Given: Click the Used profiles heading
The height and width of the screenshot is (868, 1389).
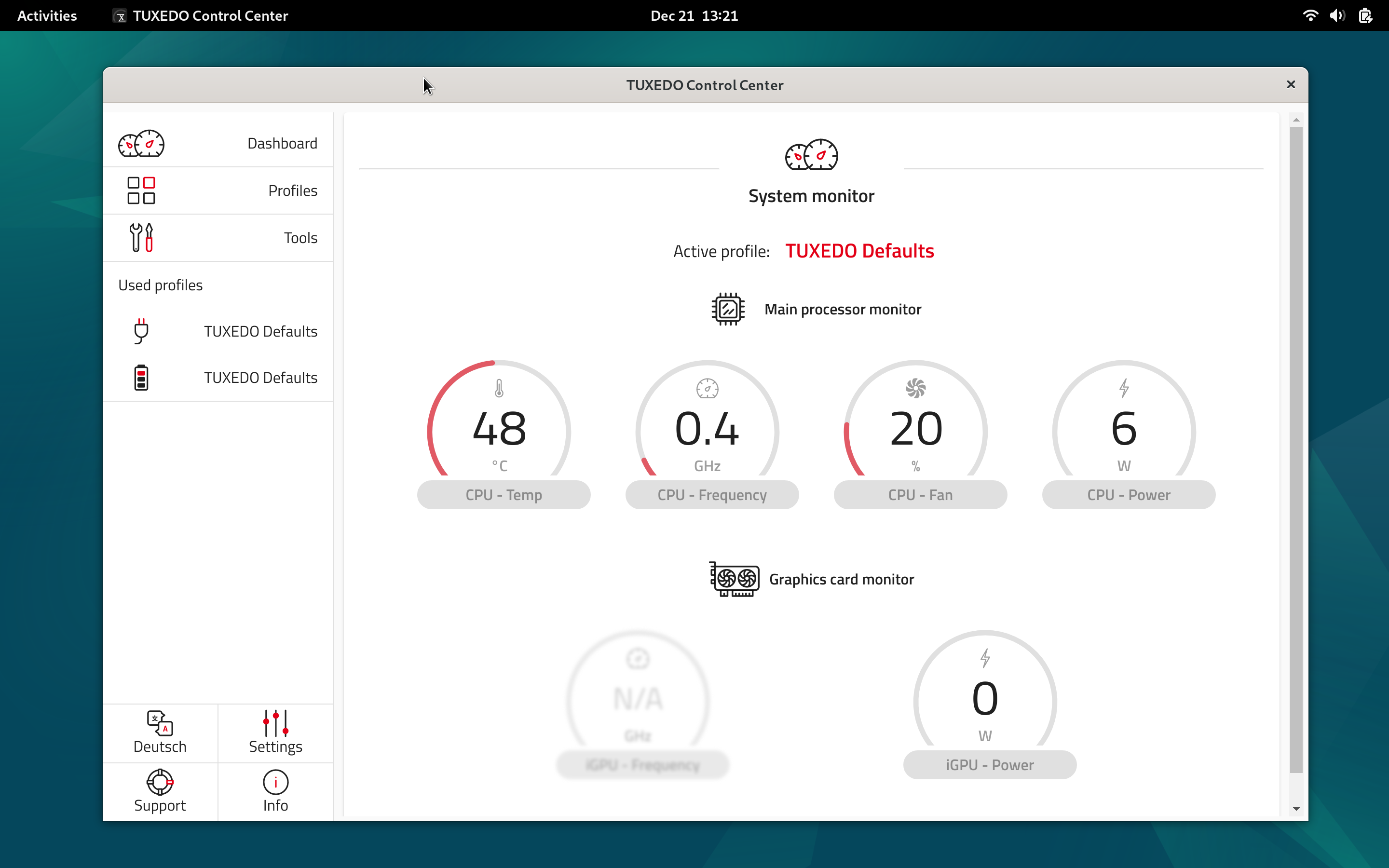Looking at the screenshot, I should pyautogui.click(x=160, y=285).
